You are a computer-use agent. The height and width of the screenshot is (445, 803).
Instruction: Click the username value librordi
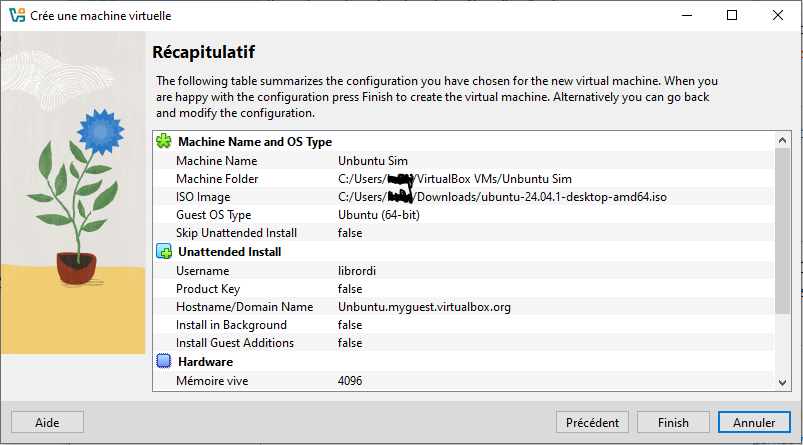tap(356, 271)
